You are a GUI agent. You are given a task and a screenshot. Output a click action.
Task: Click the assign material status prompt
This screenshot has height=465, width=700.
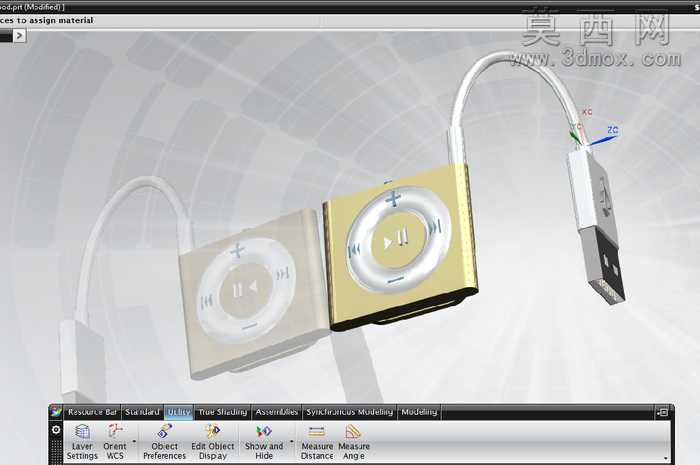pos(46,20)
